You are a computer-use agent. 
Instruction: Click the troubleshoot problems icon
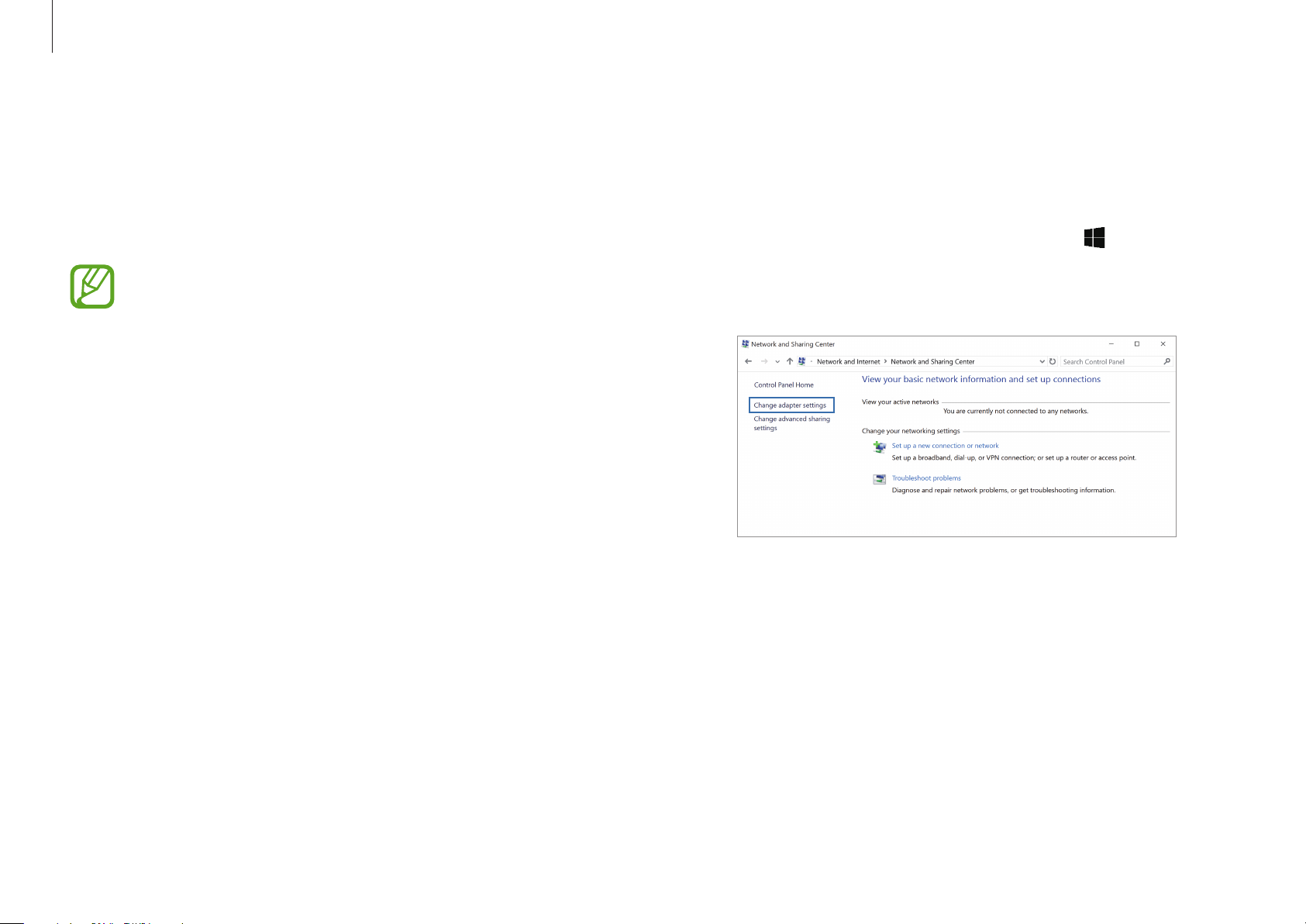pyautogui.click(x=880, y=480)
